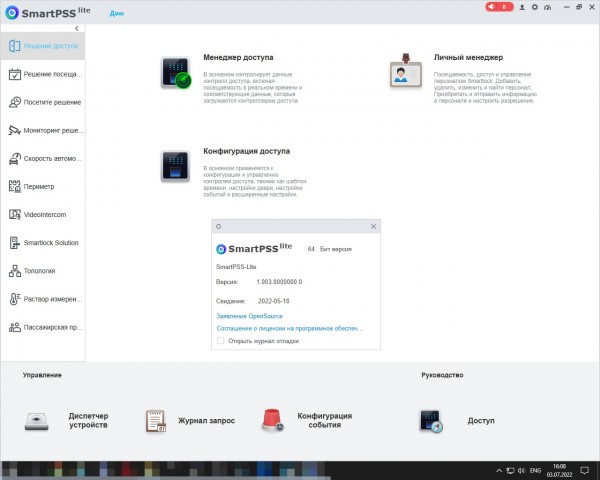
Task: Open the user account icon
Action: 522,7
